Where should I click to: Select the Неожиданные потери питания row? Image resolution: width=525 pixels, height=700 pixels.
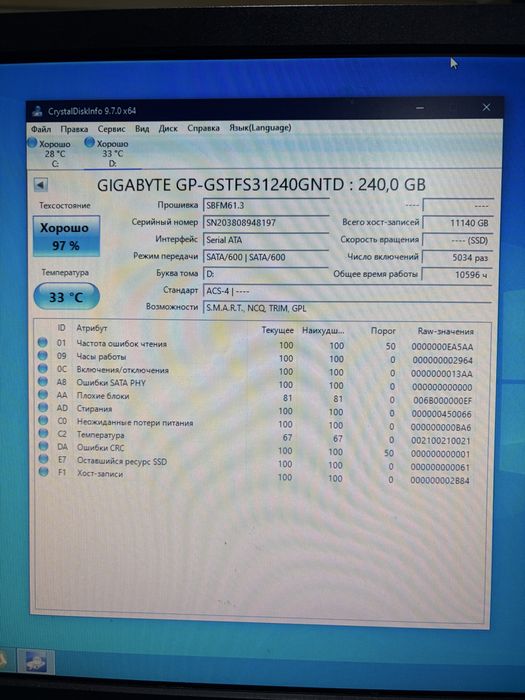tap(257, 424)
